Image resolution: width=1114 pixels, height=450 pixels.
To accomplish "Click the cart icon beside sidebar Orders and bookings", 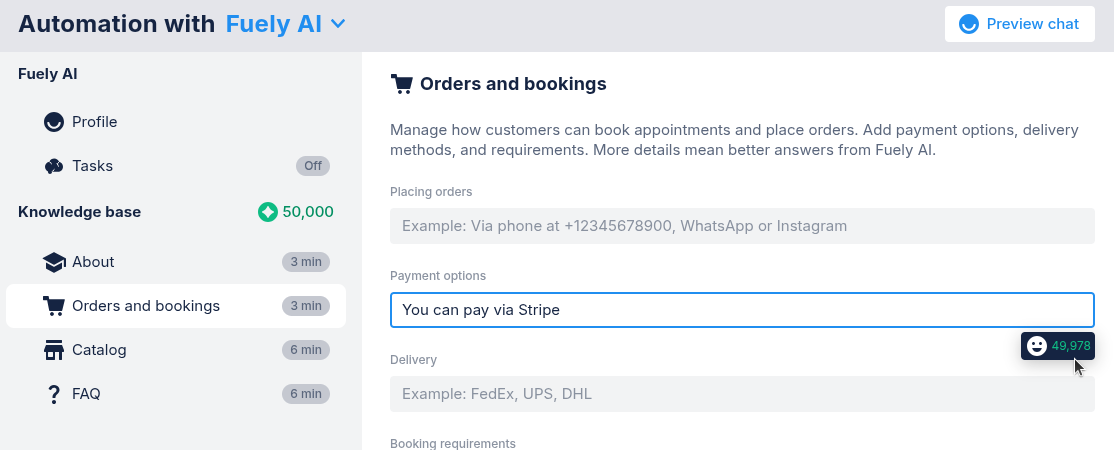I will pos(54,306).
